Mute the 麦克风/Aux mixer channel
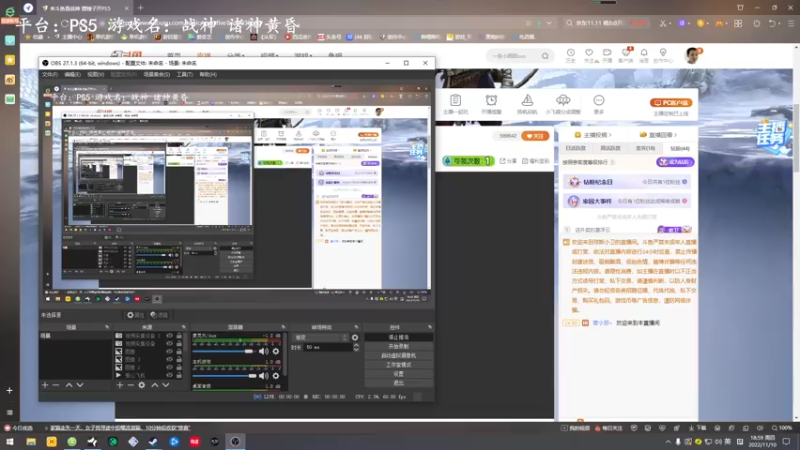The height and width of the screenshot is (450, 800). [x=263, y=351]
